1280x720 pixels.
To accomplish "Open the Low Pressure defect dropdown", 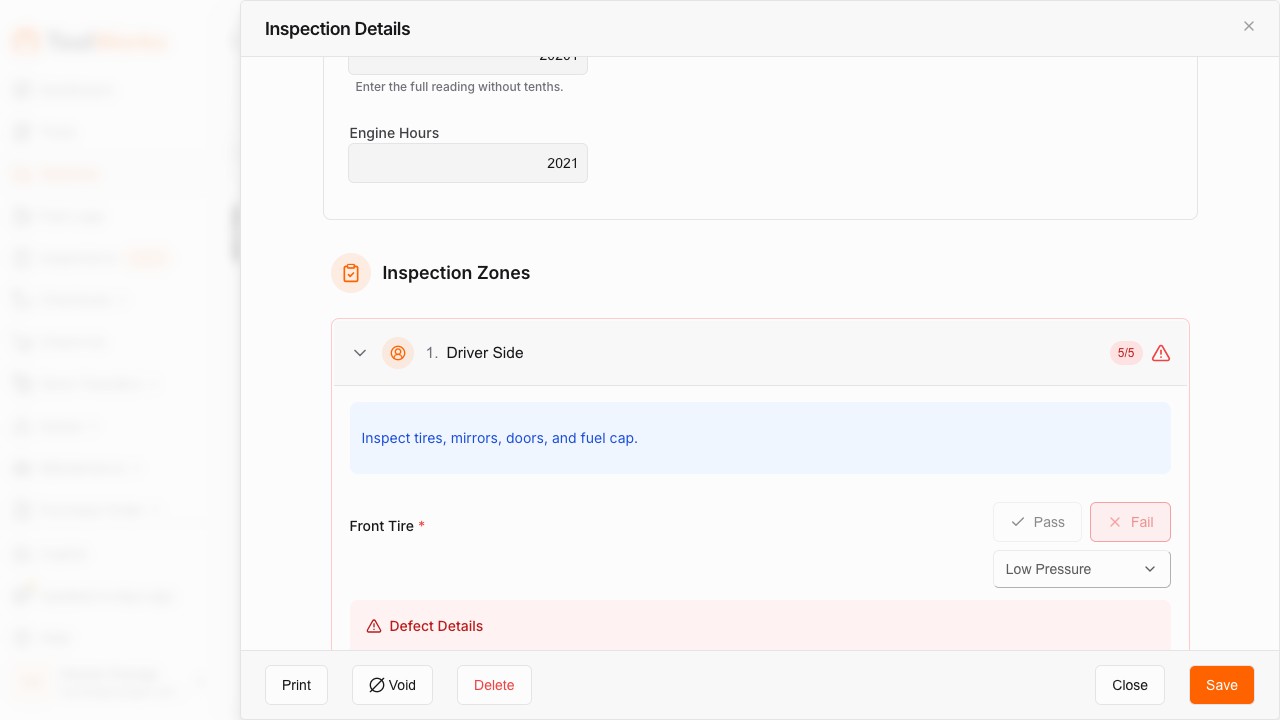I will point(1081,569).
